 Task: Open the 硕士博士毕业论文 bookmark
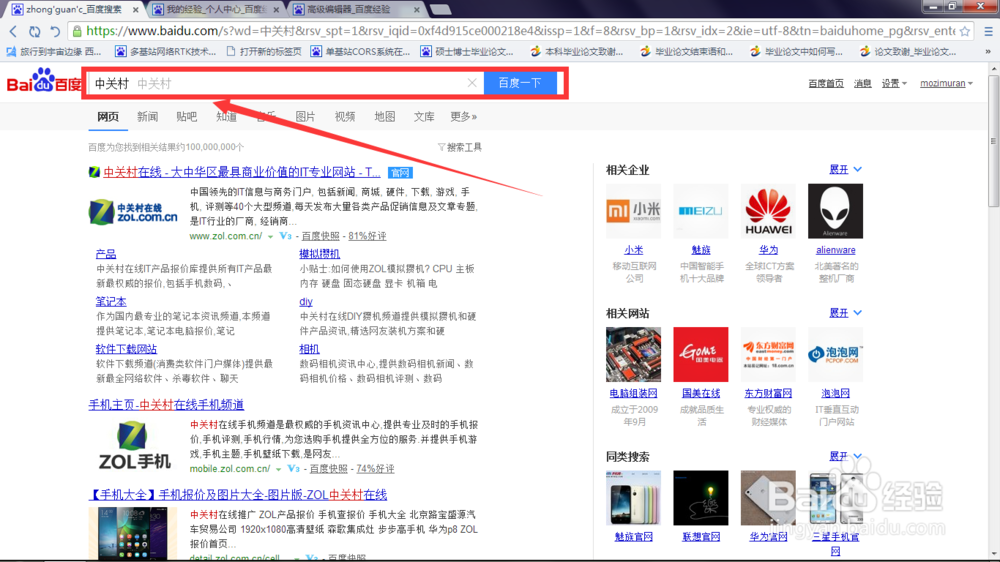pos(467,52)
